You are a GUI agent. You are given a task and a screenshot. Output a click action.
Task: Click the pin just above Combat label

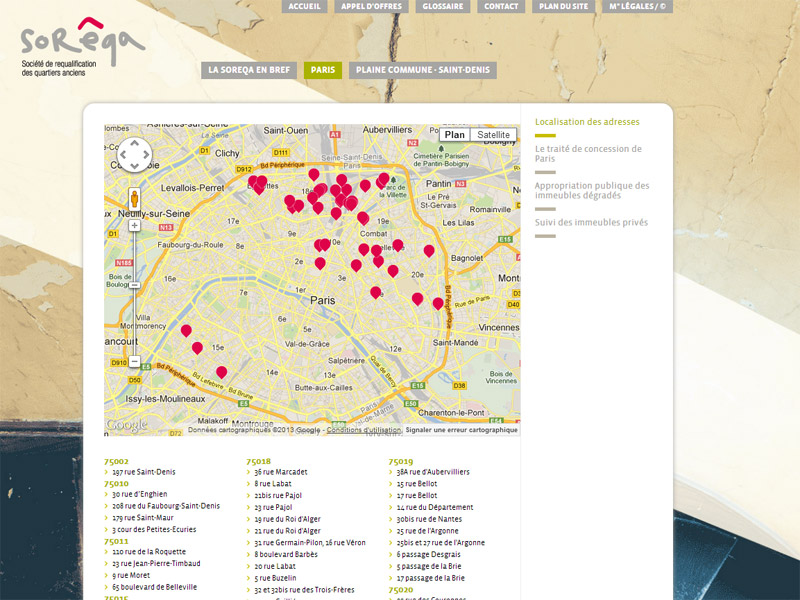[x=363, y=218]
